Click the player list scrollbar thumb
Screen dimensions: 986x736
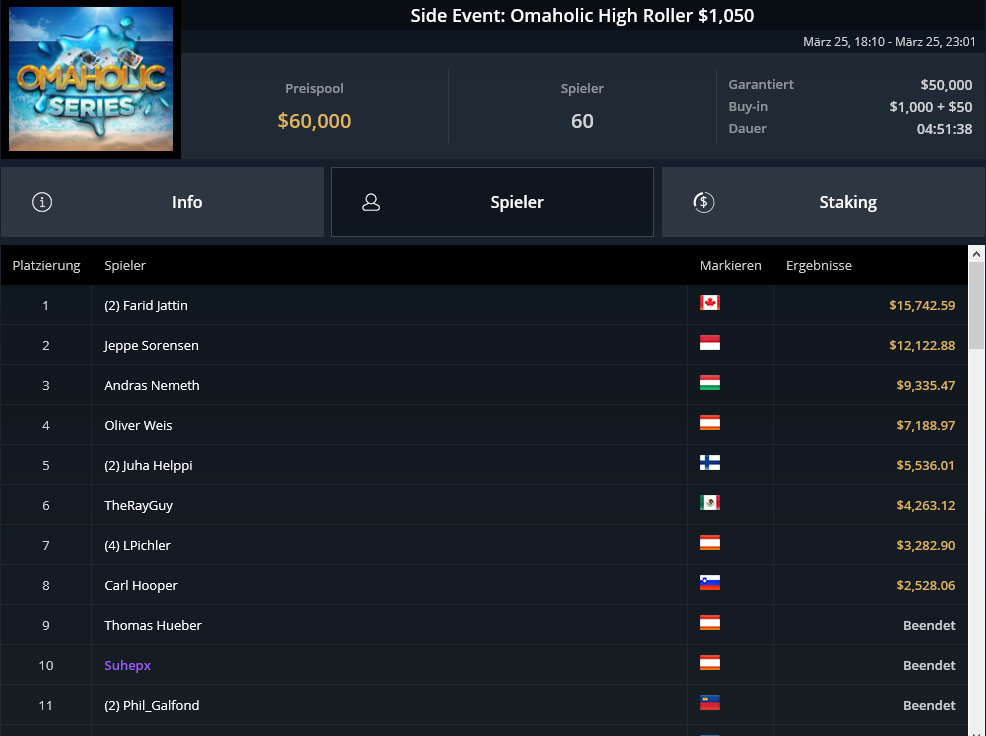[x=976, y=306]
